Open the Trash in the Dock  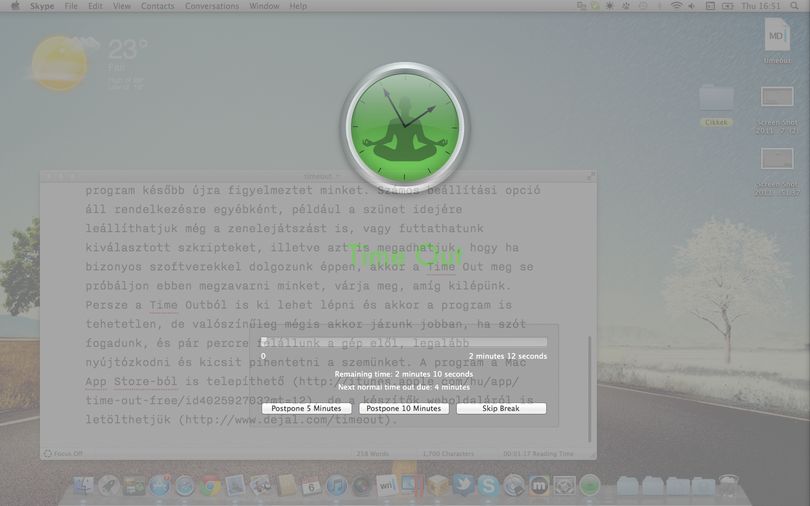pos(728,485)
